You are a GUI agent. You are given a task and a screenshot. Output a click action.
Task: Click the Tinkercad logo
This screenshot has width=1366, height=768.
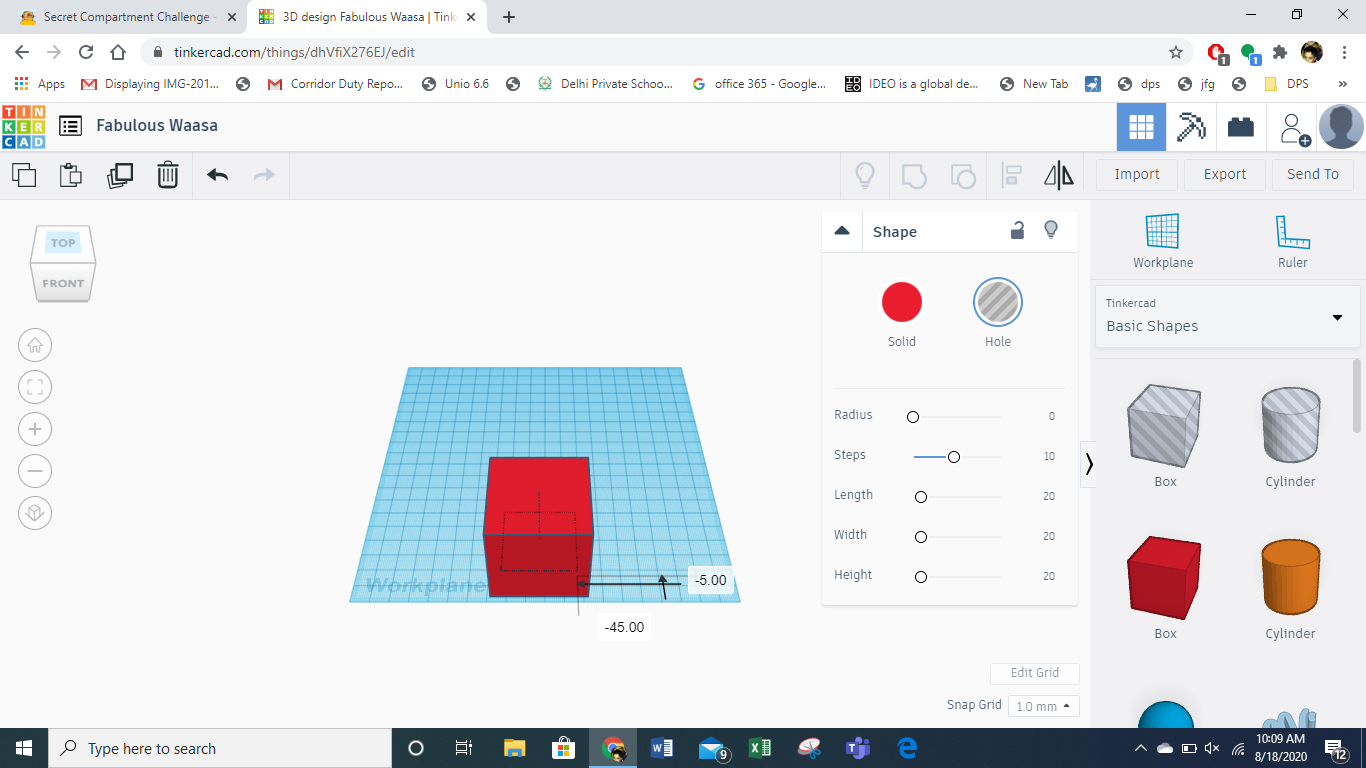pyautogui.click(x=23, y=126)
